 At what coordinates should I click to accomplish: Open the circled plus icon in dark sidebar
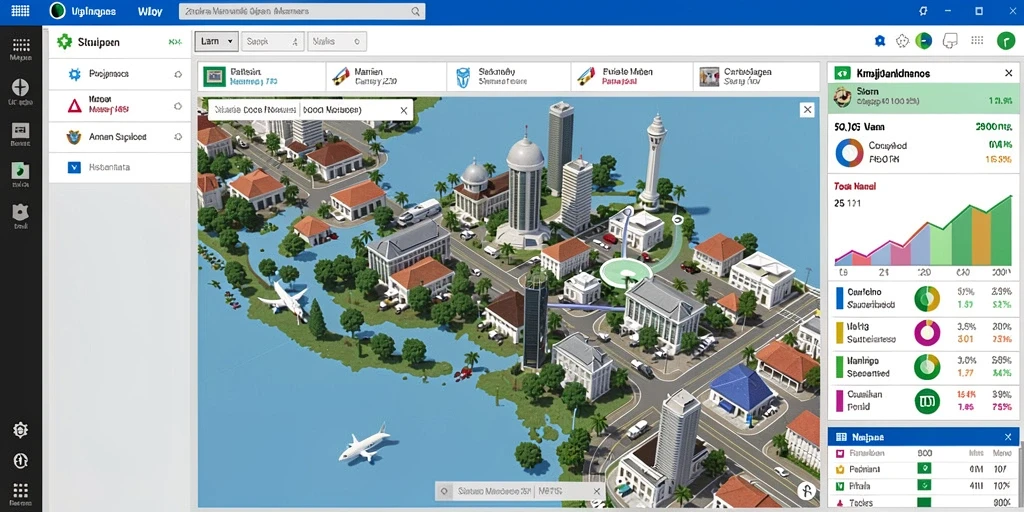pos(21,87)
